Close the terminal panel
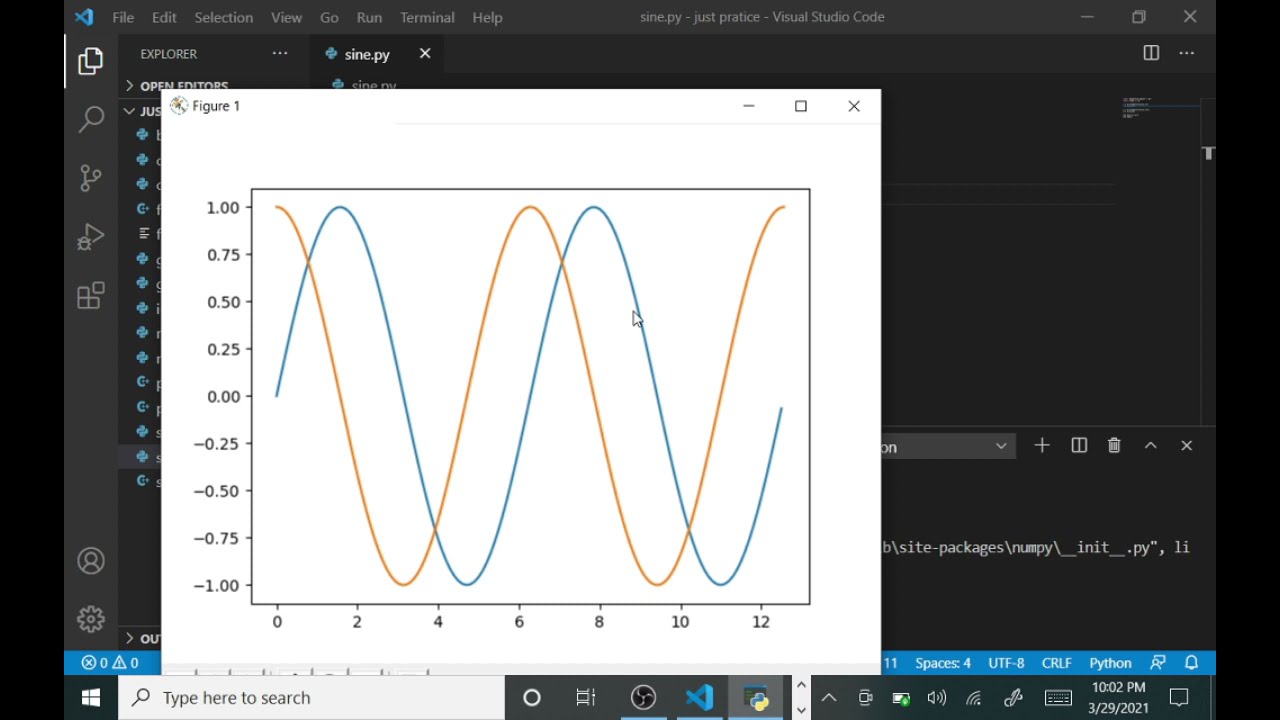 pyautogui.click(x=1187, y=446)
